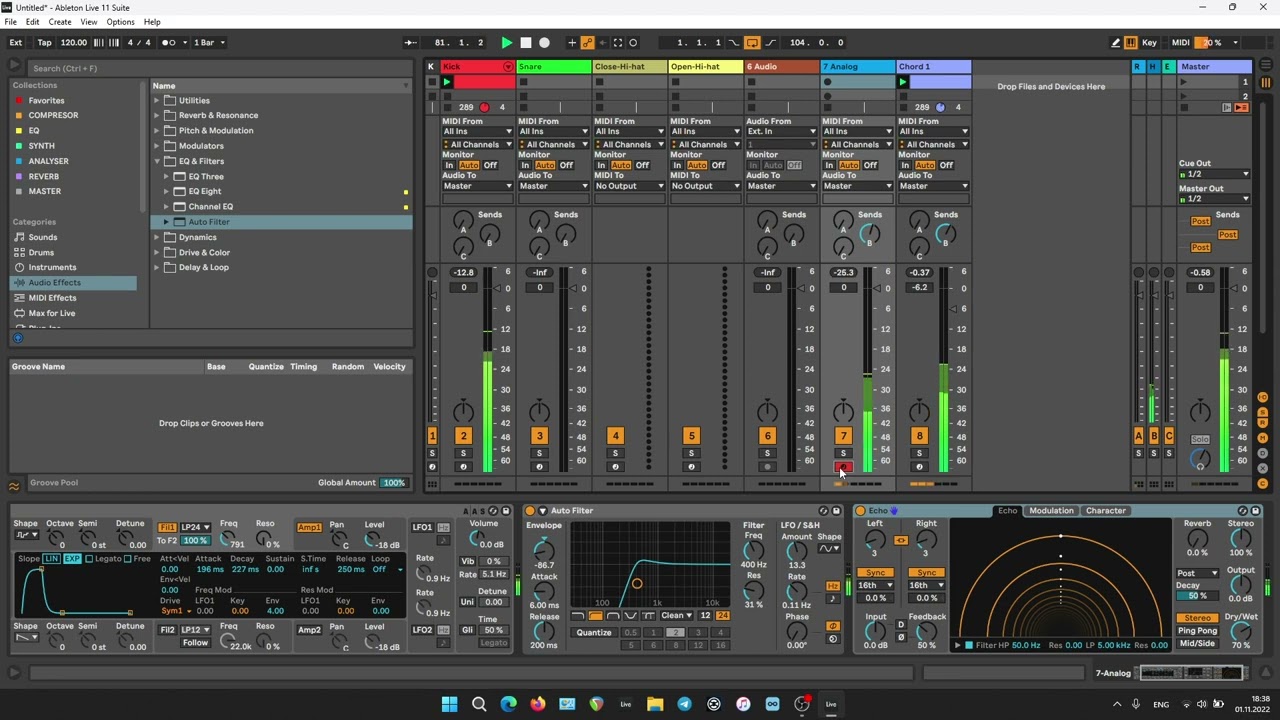Select Favorites collection in browser
Image resolution: width=1280 pixels, height=720 pixels.
[x=46, y=101]
